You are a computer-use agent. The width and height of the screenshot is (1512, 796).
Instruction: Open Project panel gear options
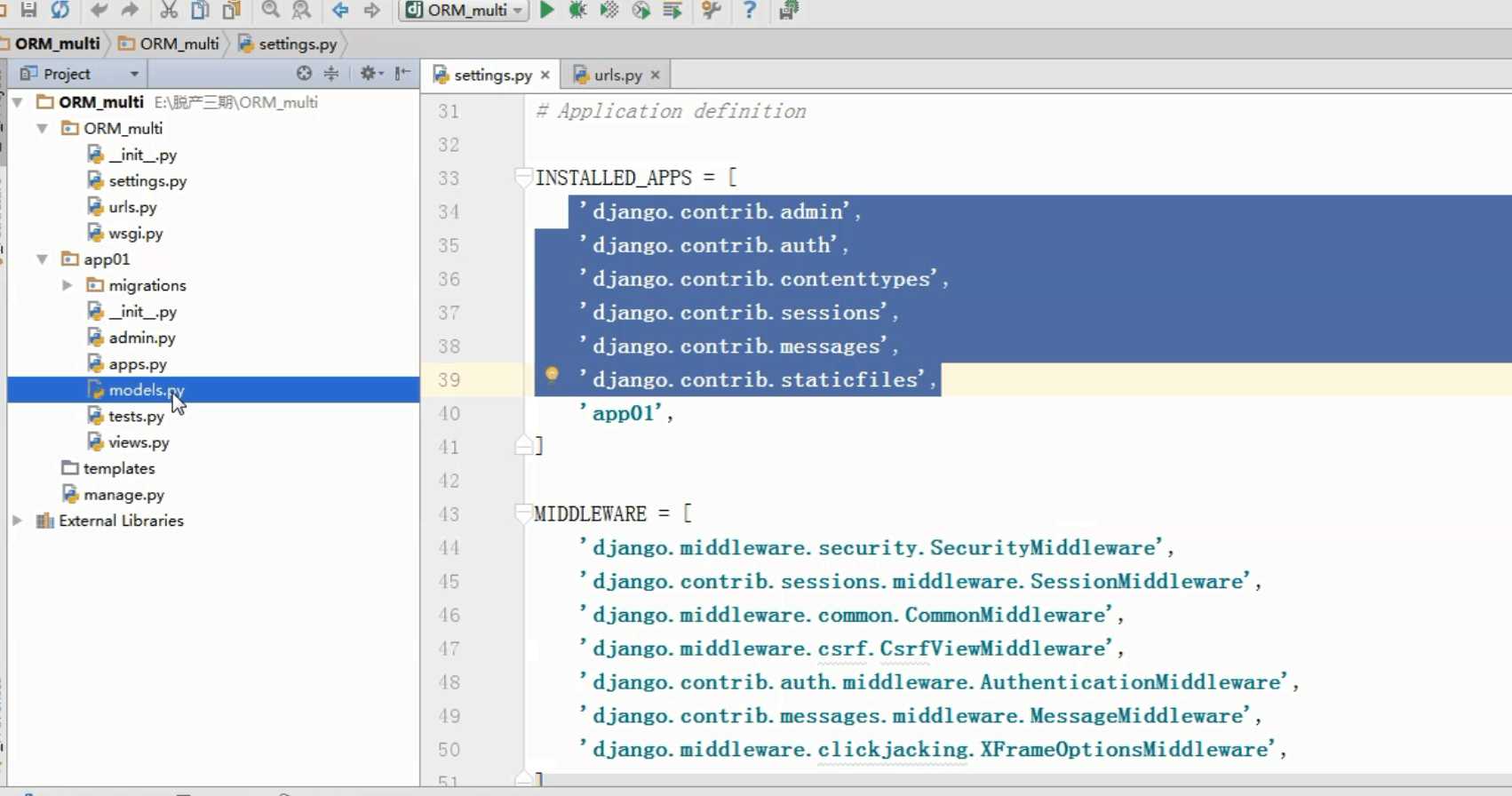(x=371, y=74)
